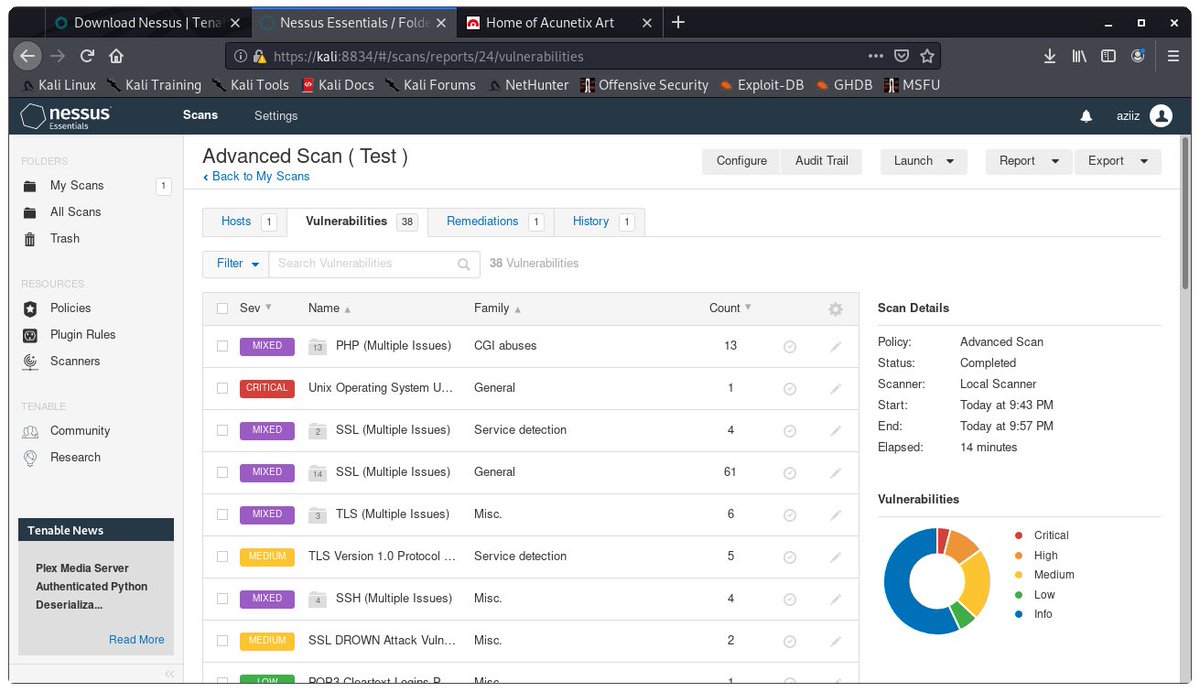Check the SSL General row checkbox
Screen dimensions: 1200x692
[222, 472]
